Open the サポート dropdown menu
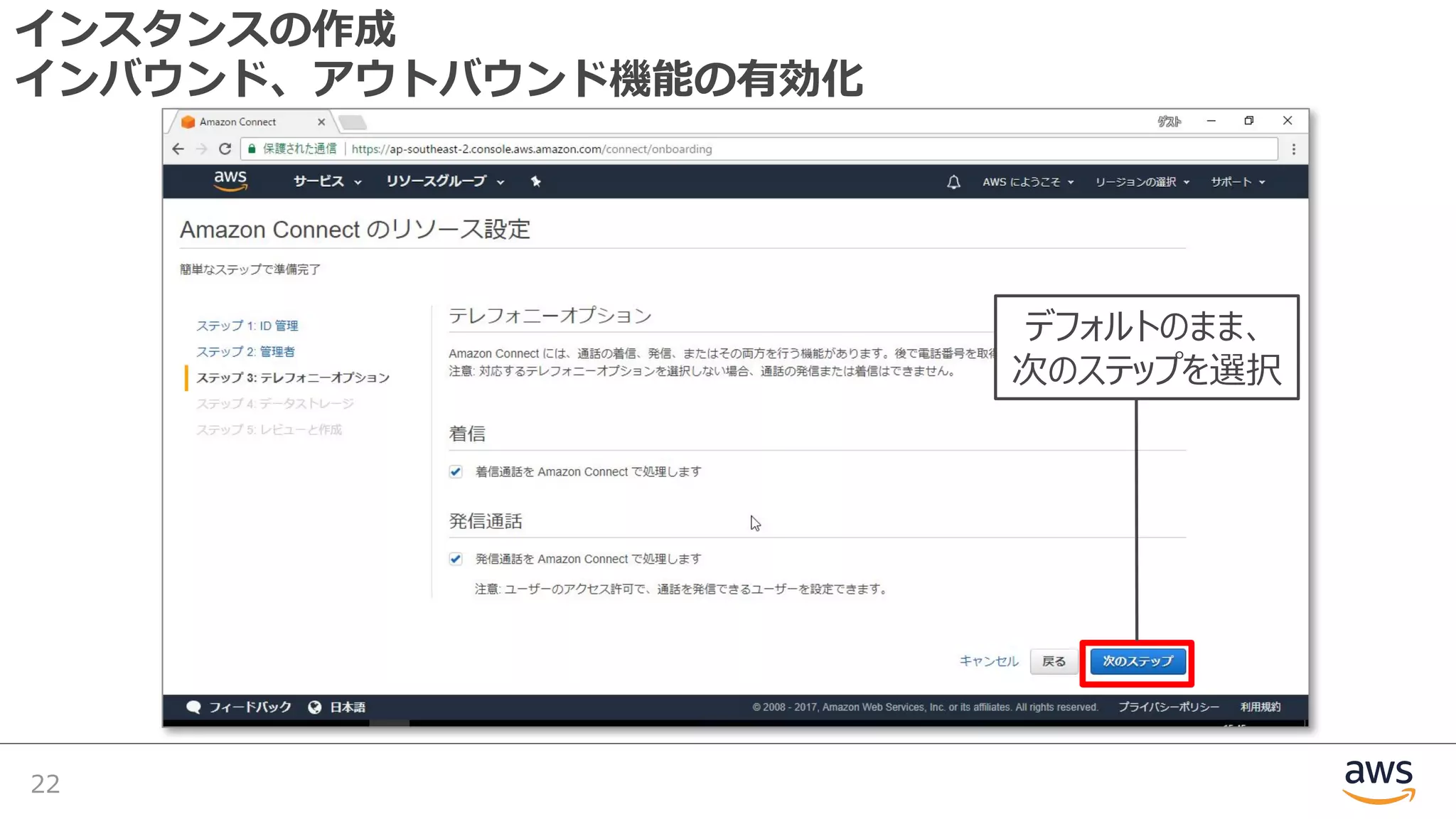The image size is (1456, 819). (x=1237, y=182)
